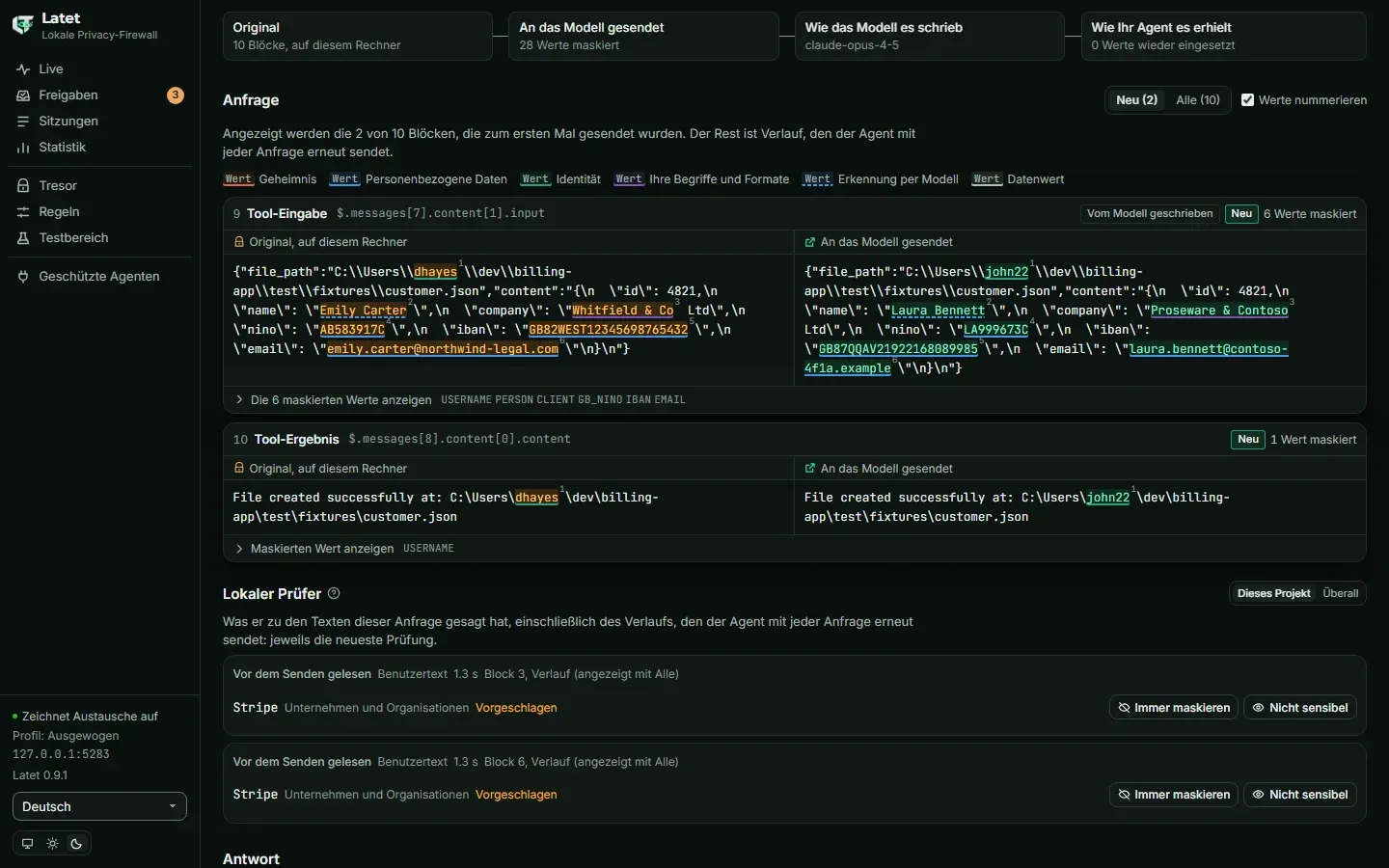This screenshot has height=868, width=1389.
Task: Switch to system theme monitor icon
Action: [27, 844]
